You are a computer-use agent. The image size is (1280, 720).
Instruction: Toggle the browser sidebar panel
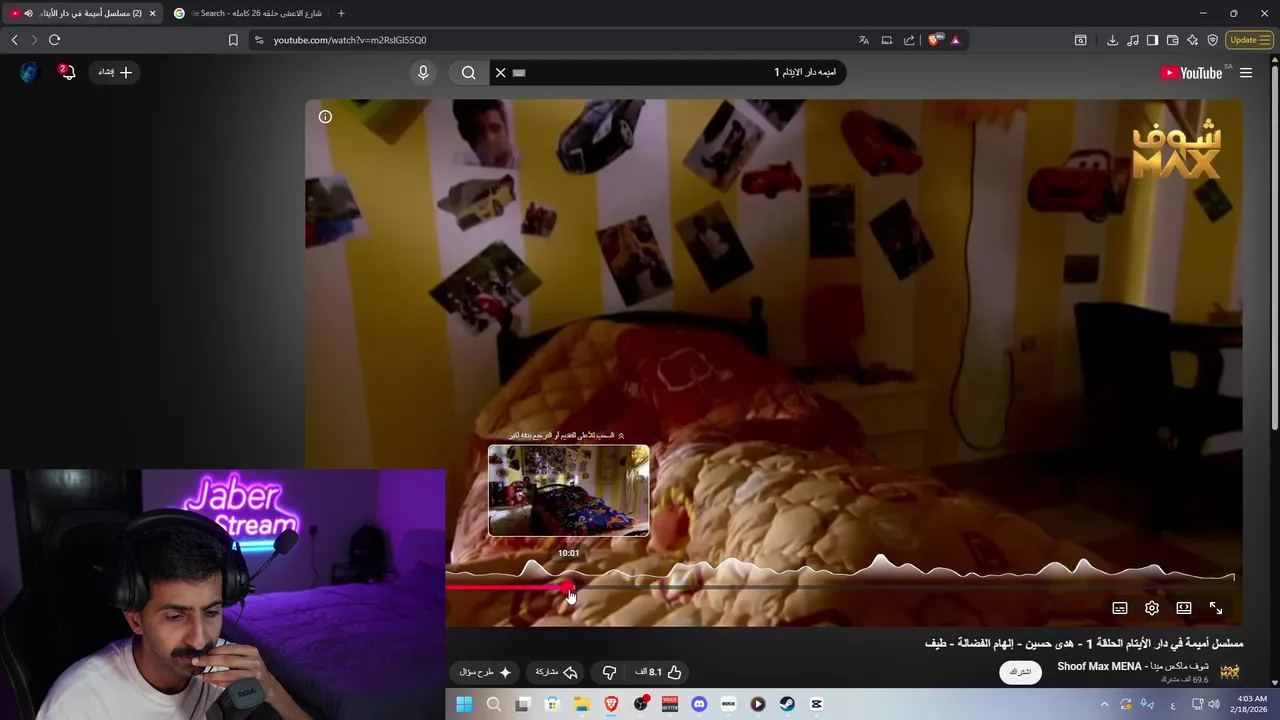(1152, 40)
